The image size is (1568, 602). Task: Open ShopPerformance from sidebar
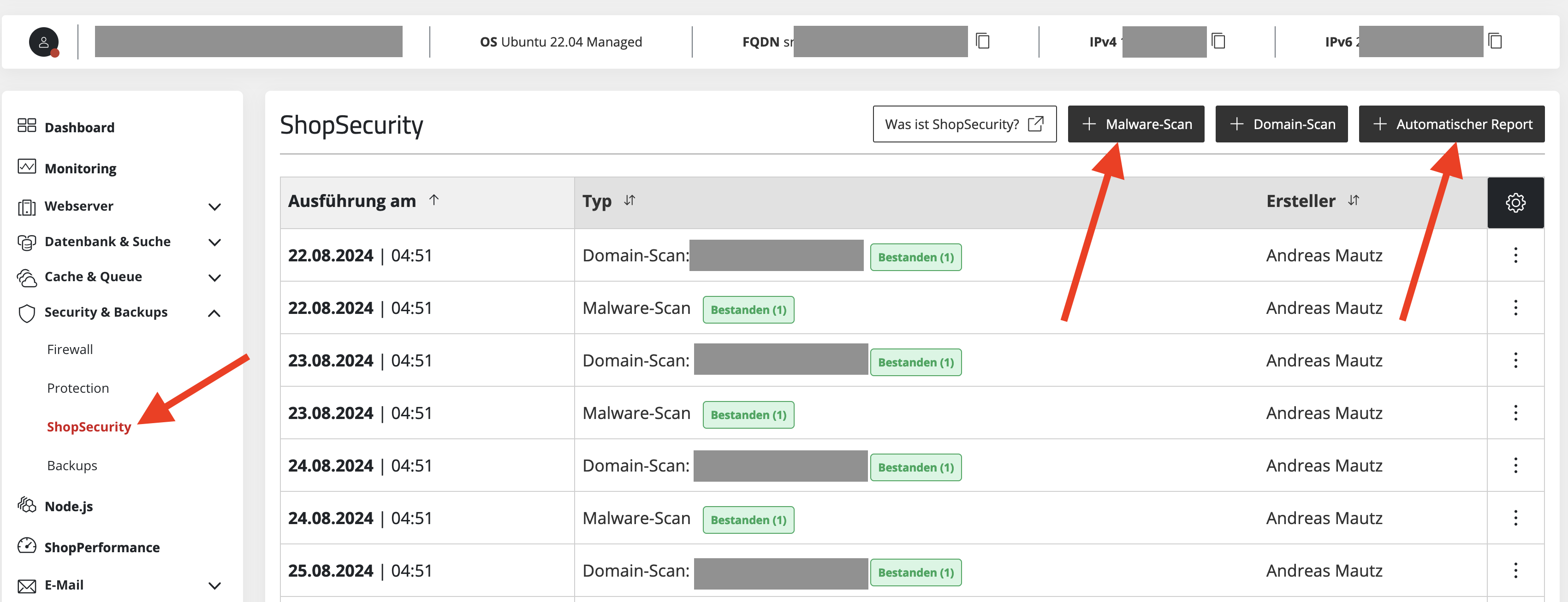click(x=101, y=547)
